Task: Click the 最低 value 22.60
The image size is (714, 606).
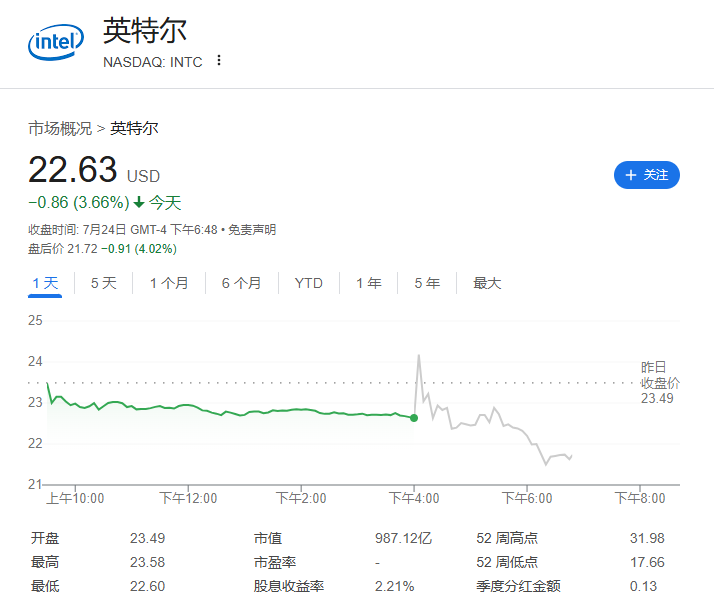Action: (148, 586)
